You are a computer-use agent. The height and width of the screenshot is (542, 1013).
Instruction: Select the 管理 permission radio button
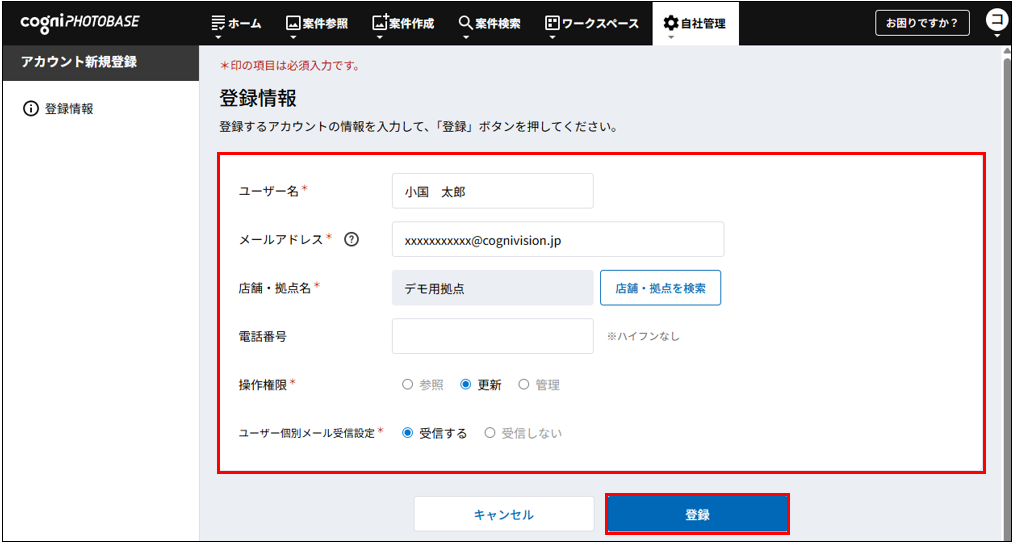coord(524,385)
